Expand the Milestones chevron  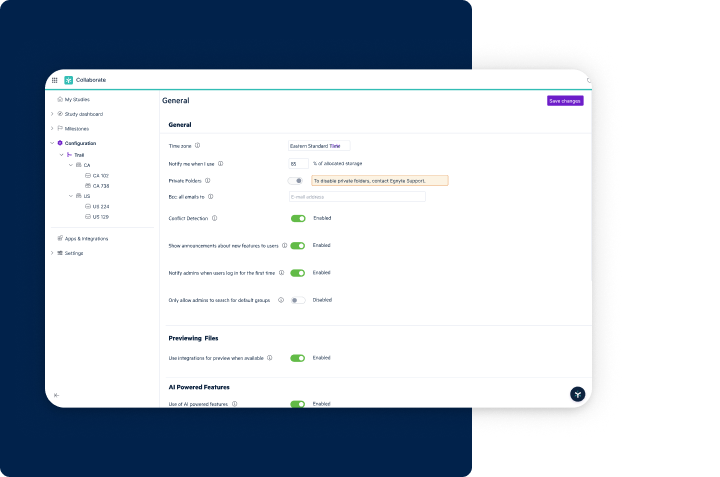coord(52,129)
